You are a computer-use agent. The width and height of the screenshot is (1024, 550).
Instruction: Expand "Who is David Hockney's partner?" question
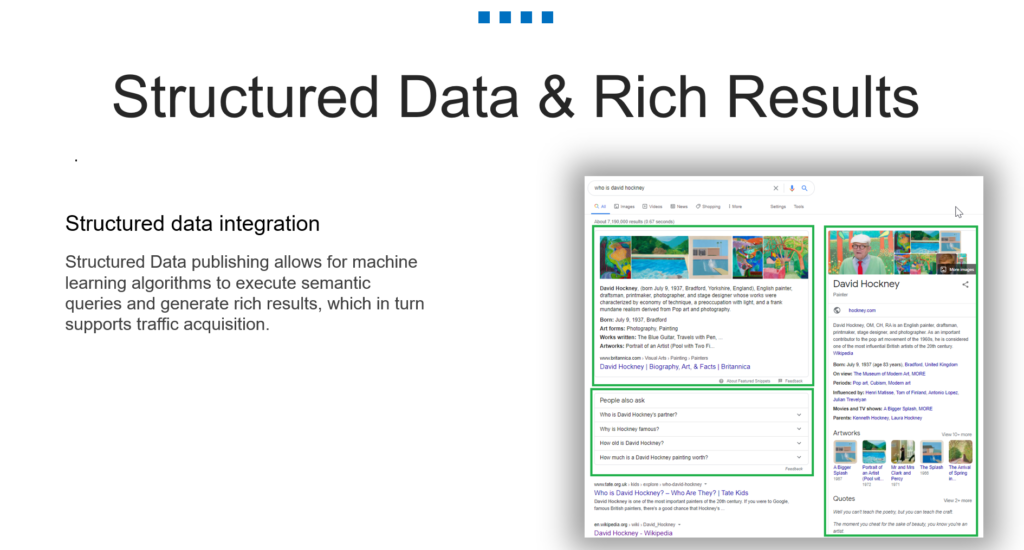tap(799, 414)
